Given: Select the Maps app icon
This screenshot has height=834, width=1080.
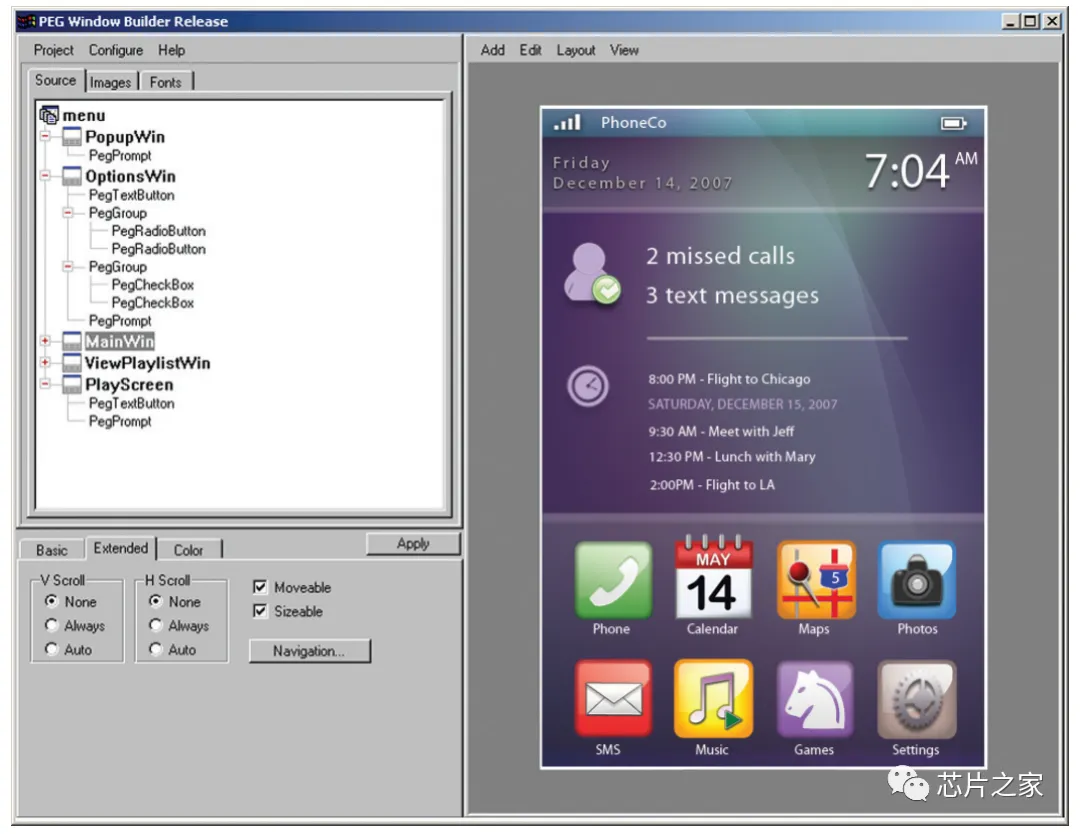Looking at the screenshot, I should coord(815,581).
